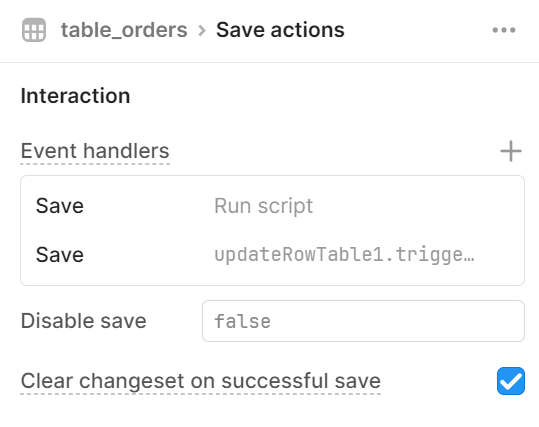The image size is (539, 427).
Task: Click blank header area left of three-dot menu
Action: tap(418, 30)
